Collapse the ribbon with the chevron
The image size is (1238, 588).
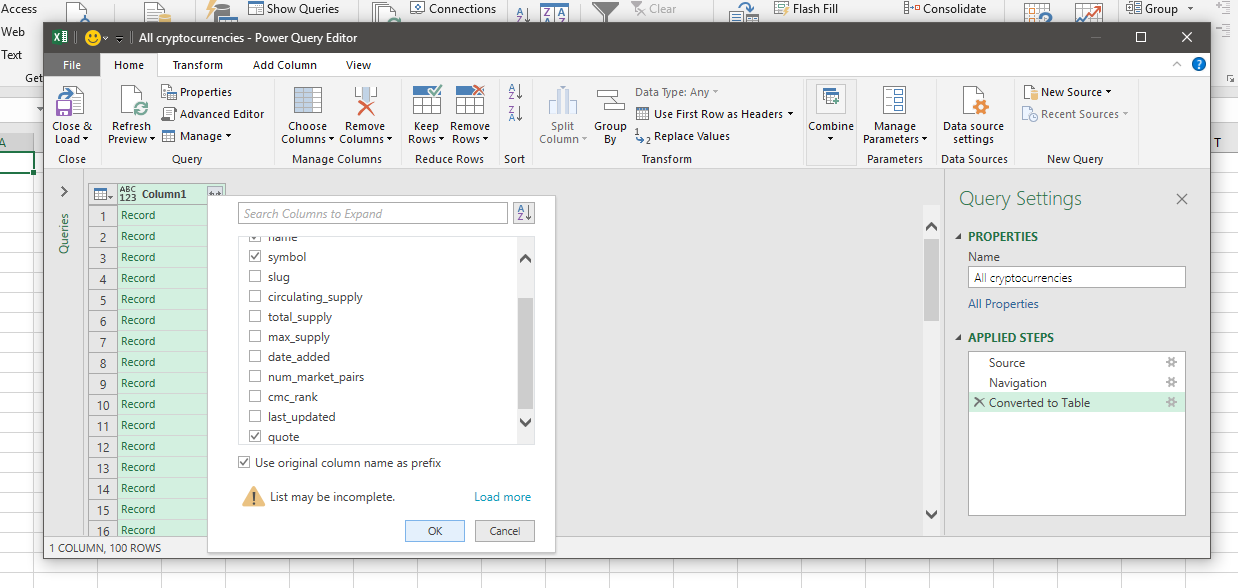click(x=1178, y=64)
